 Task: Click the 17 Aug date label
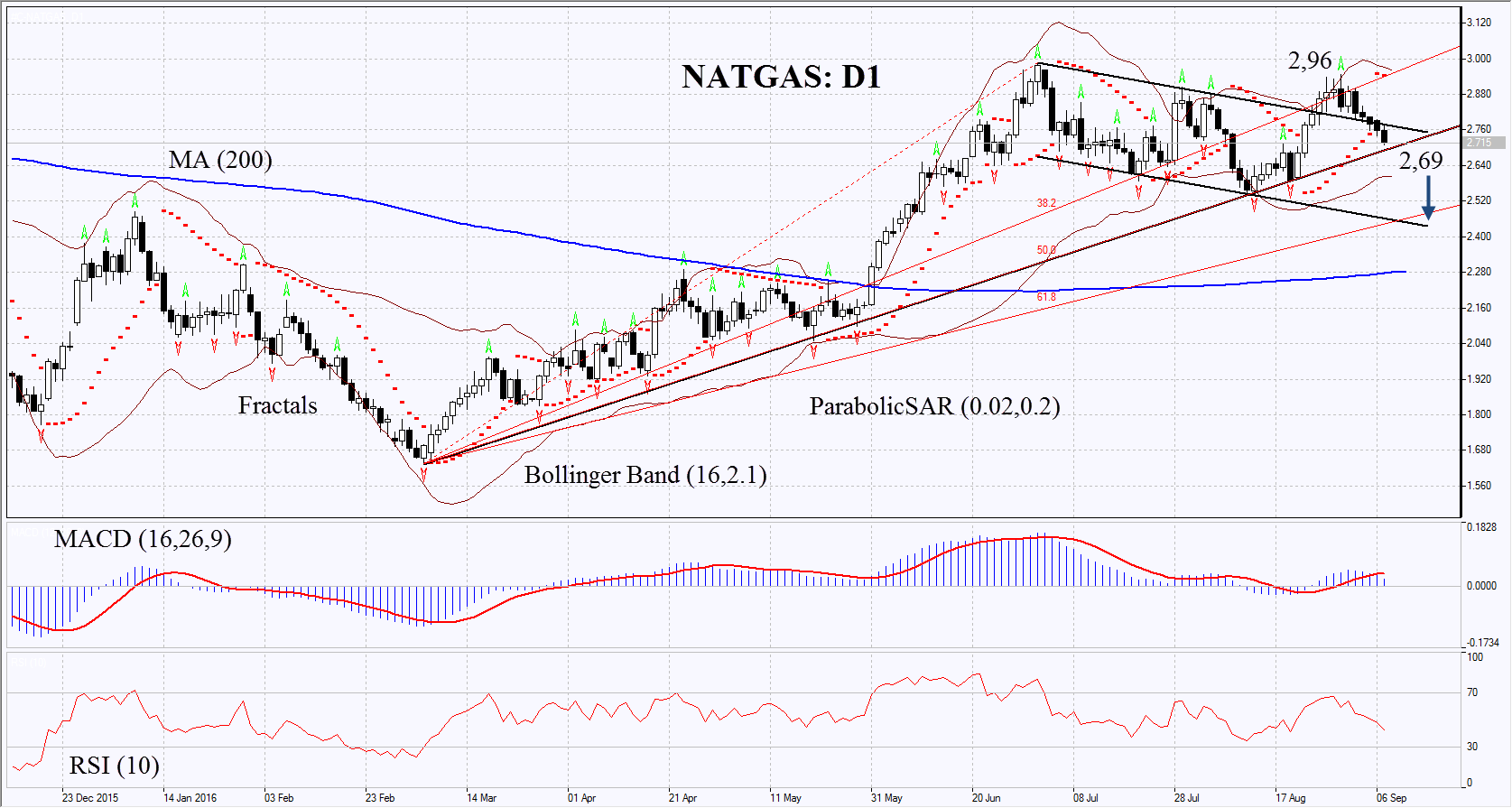tap(1290, 798)
